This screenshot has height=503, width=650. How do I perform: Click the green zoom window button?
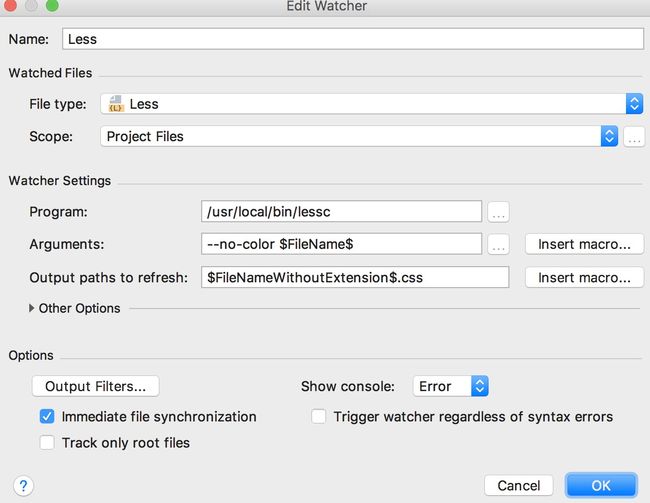(52, 5)
